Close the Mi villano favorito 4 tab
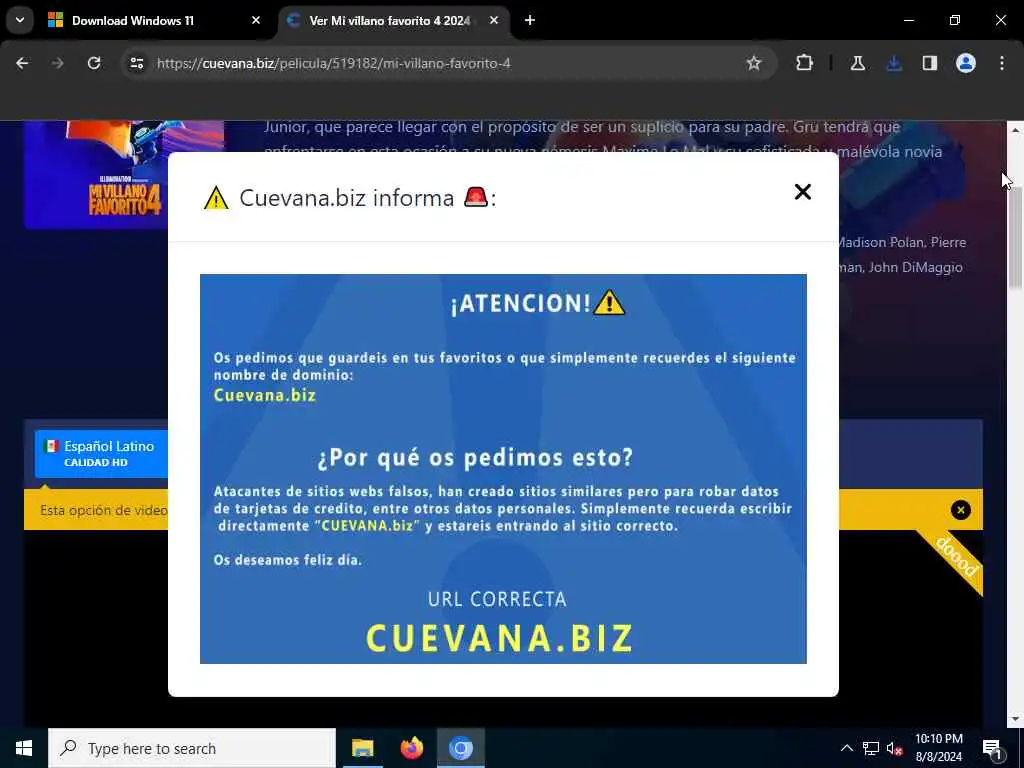Image resolution: width=1024 pixels, height=768 pixels. point(494,20)
